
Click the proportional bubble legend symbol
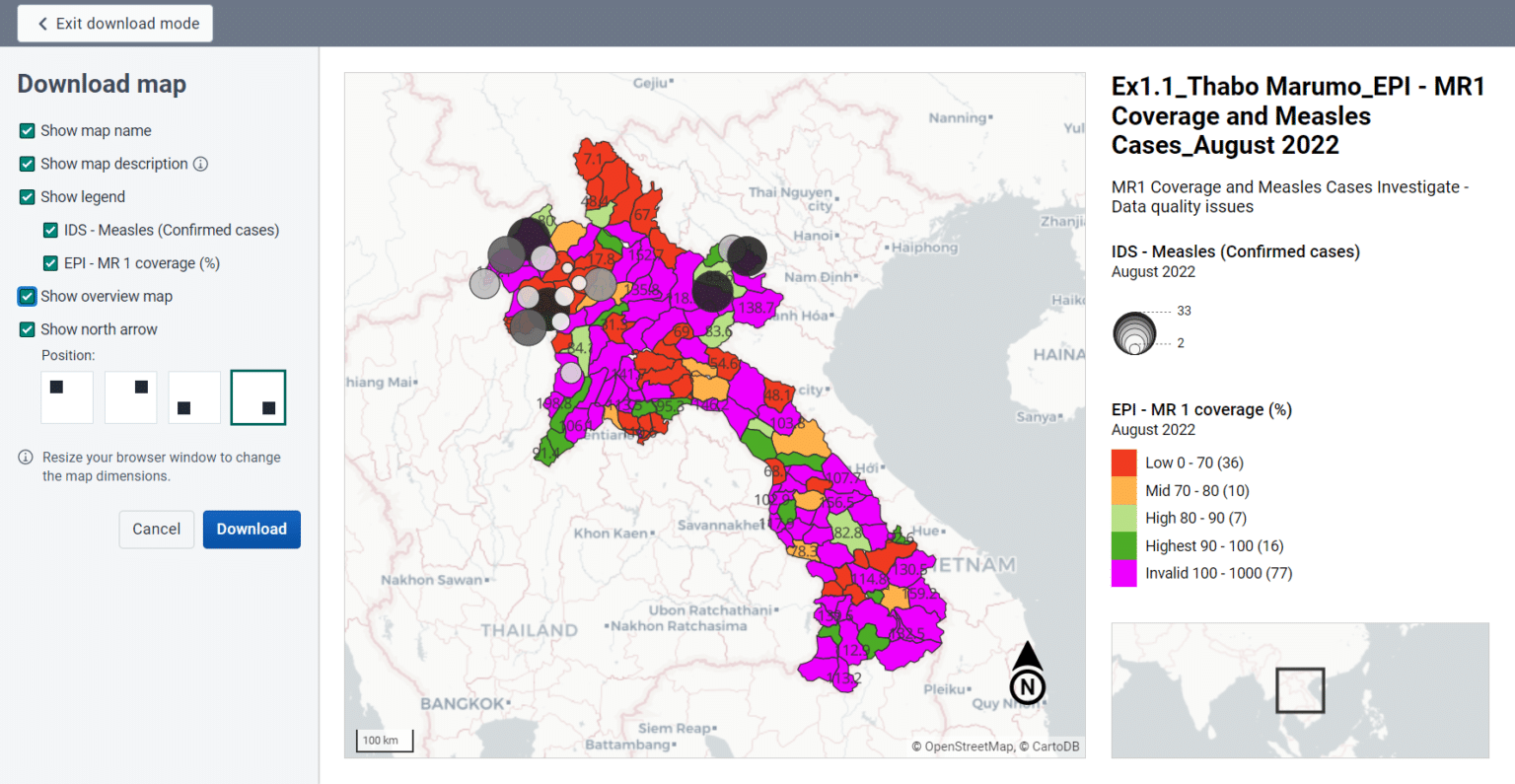coord(1134,333)
